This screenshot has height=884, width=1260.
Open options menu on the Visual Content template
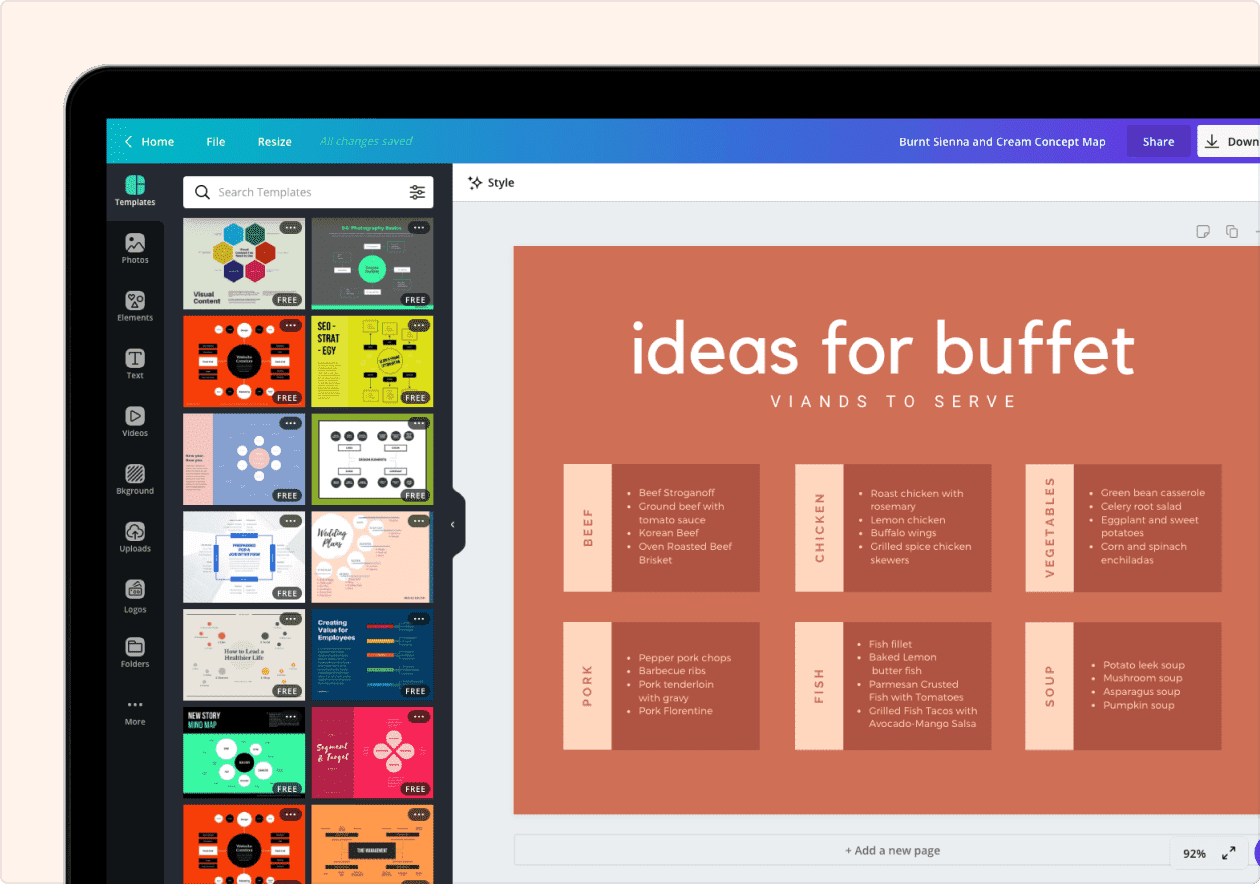pos(293,228)
